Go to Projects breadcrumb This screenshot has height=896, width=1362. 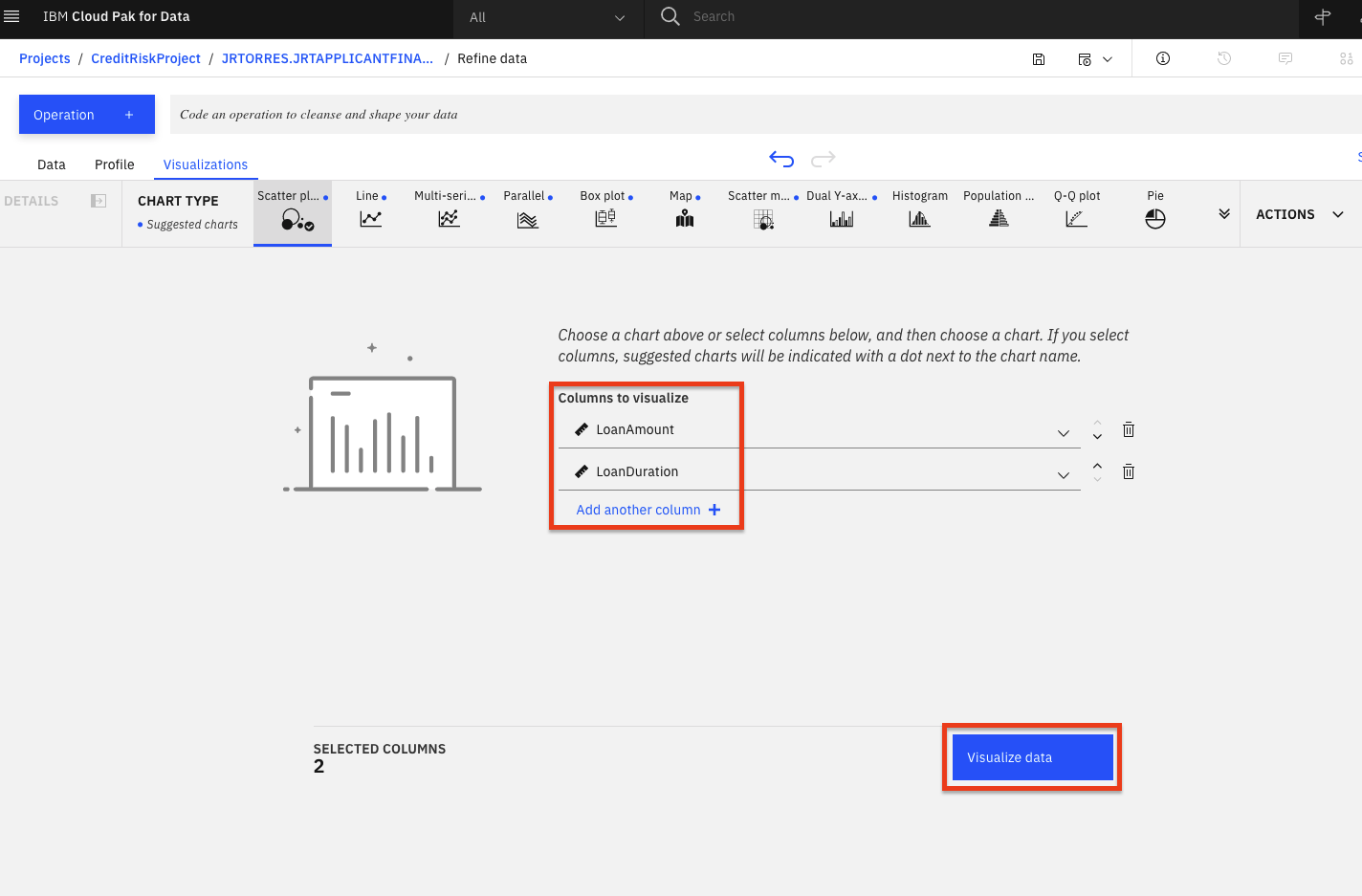coord(45,58)
